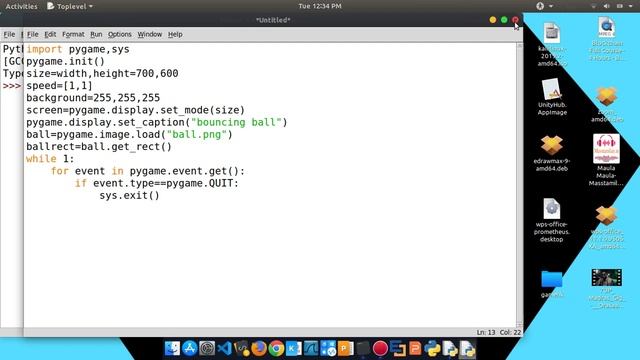Viewport: 640px width, 360px height.
Task: Select the zoom amd64.deb package icon
Action: [x=607, y=104]
